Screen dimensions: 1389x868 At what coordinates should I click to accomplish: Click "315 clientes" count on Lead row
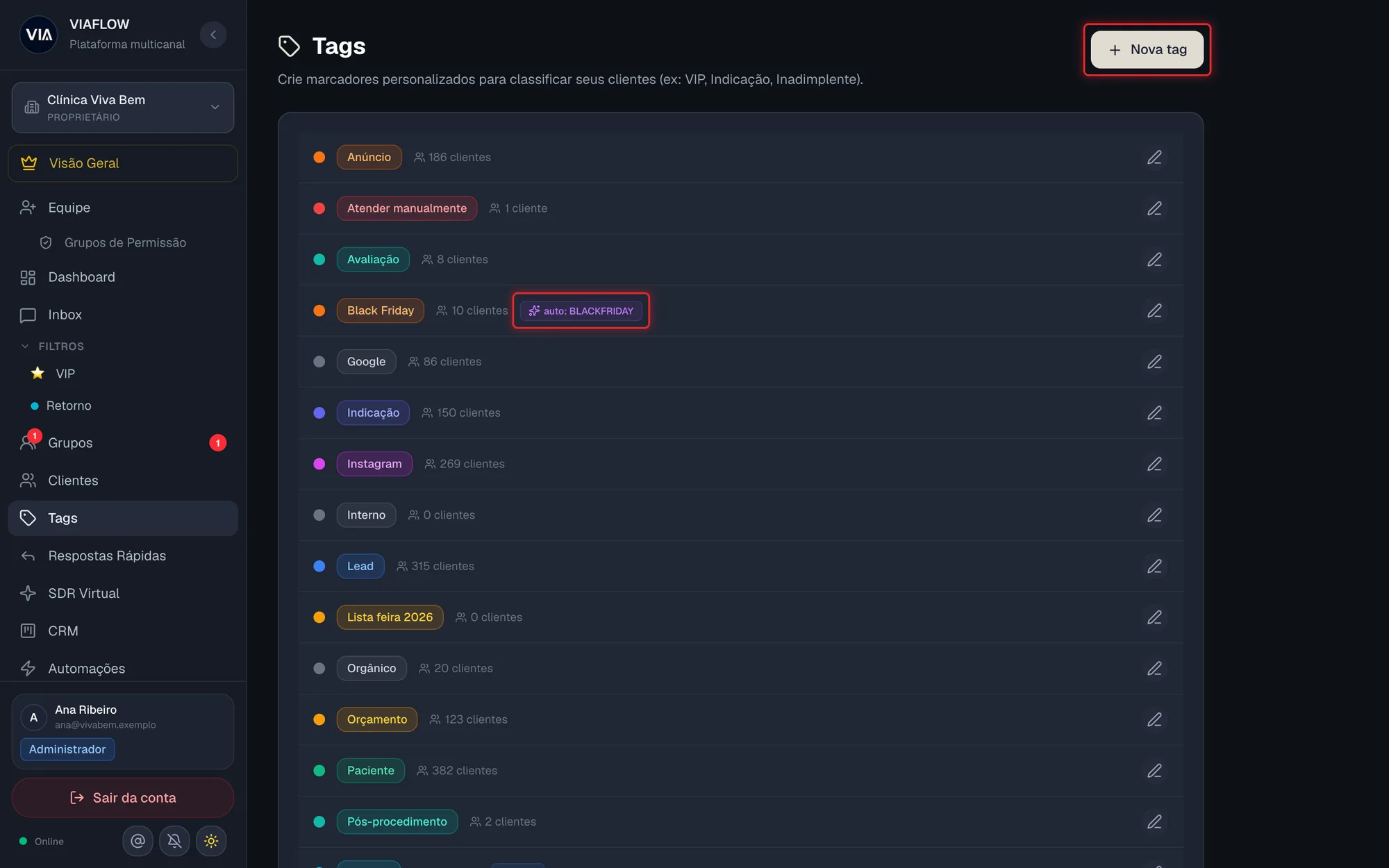pos(443,566)
